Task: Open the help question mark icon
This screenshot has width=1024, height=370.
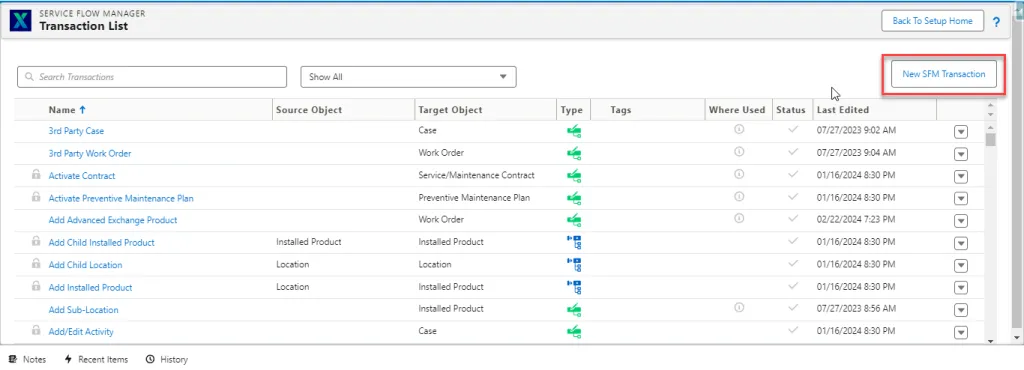Action: point(997,22)
